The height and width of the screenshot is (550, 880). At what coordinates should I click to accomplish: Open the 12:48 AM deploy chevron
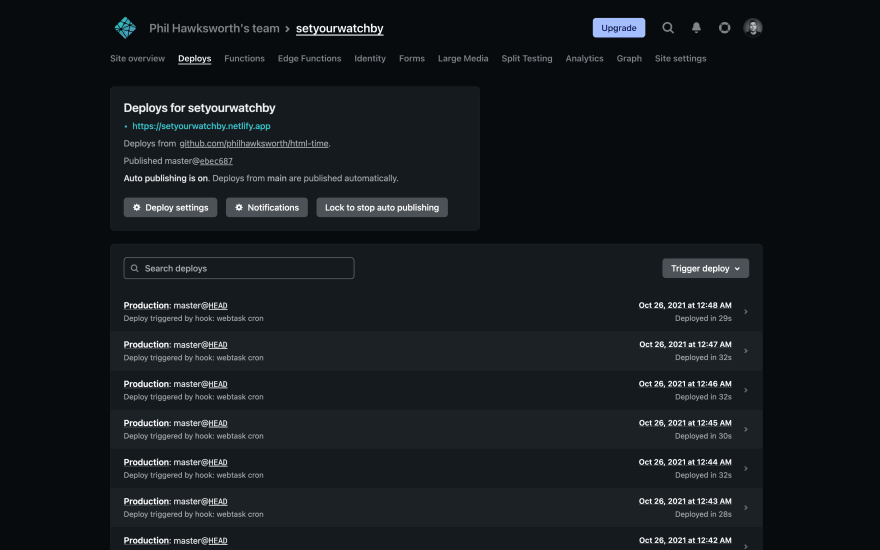(x=746, y=311)
